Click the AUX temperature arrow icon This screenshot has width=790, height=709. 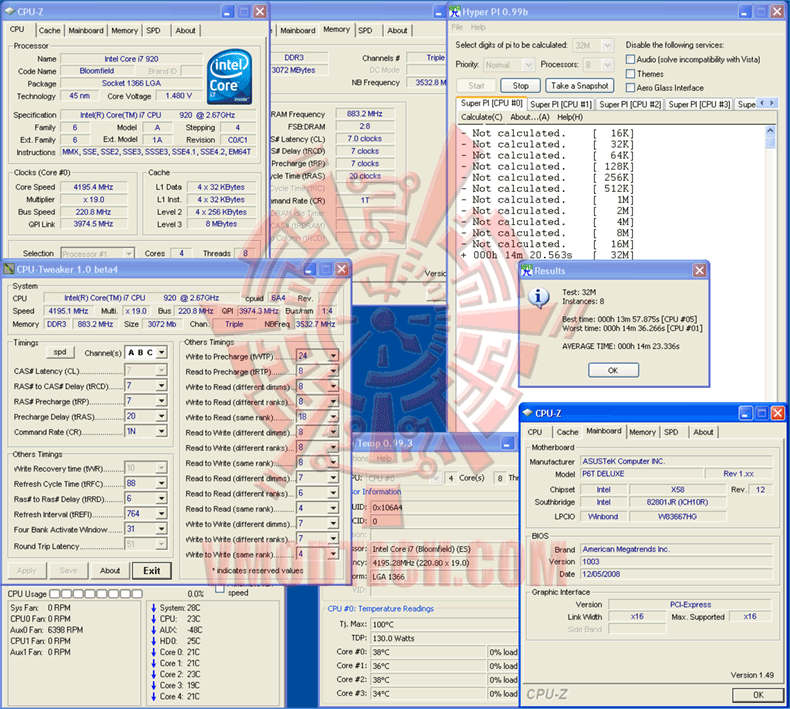tap(153, 630)
